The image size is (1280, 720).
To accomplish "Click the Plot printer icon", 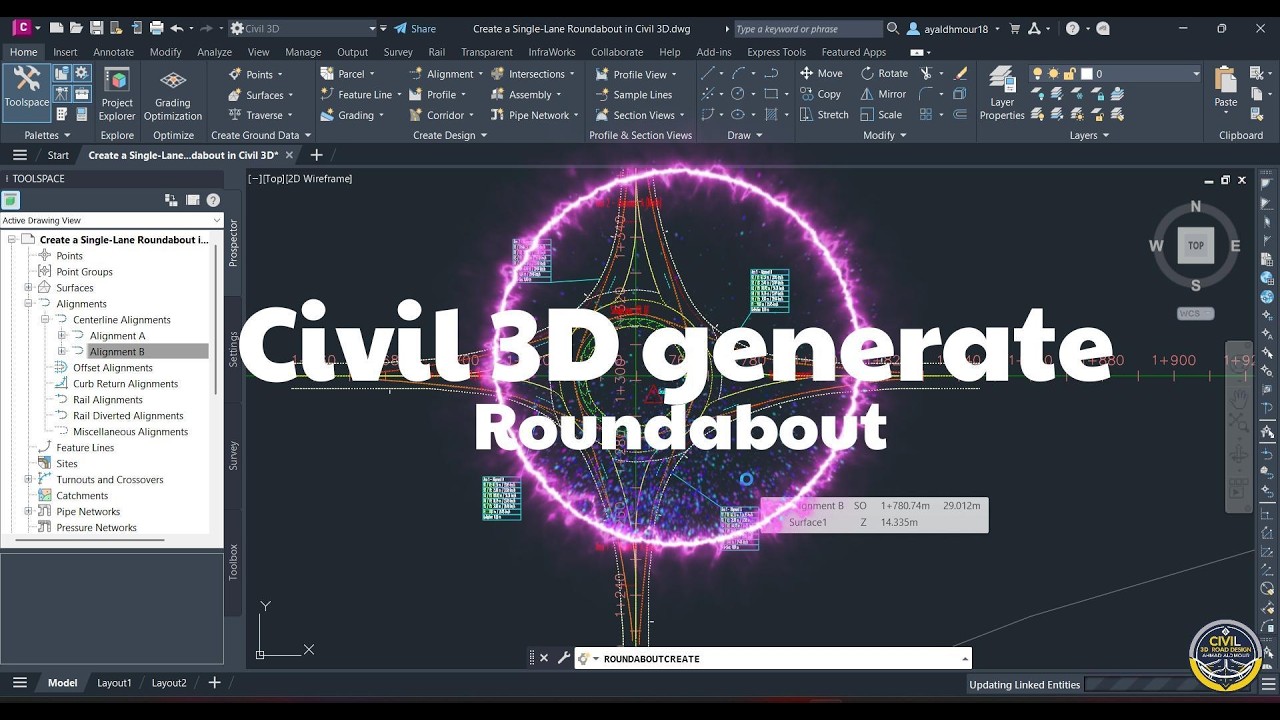I will point(156,28).
